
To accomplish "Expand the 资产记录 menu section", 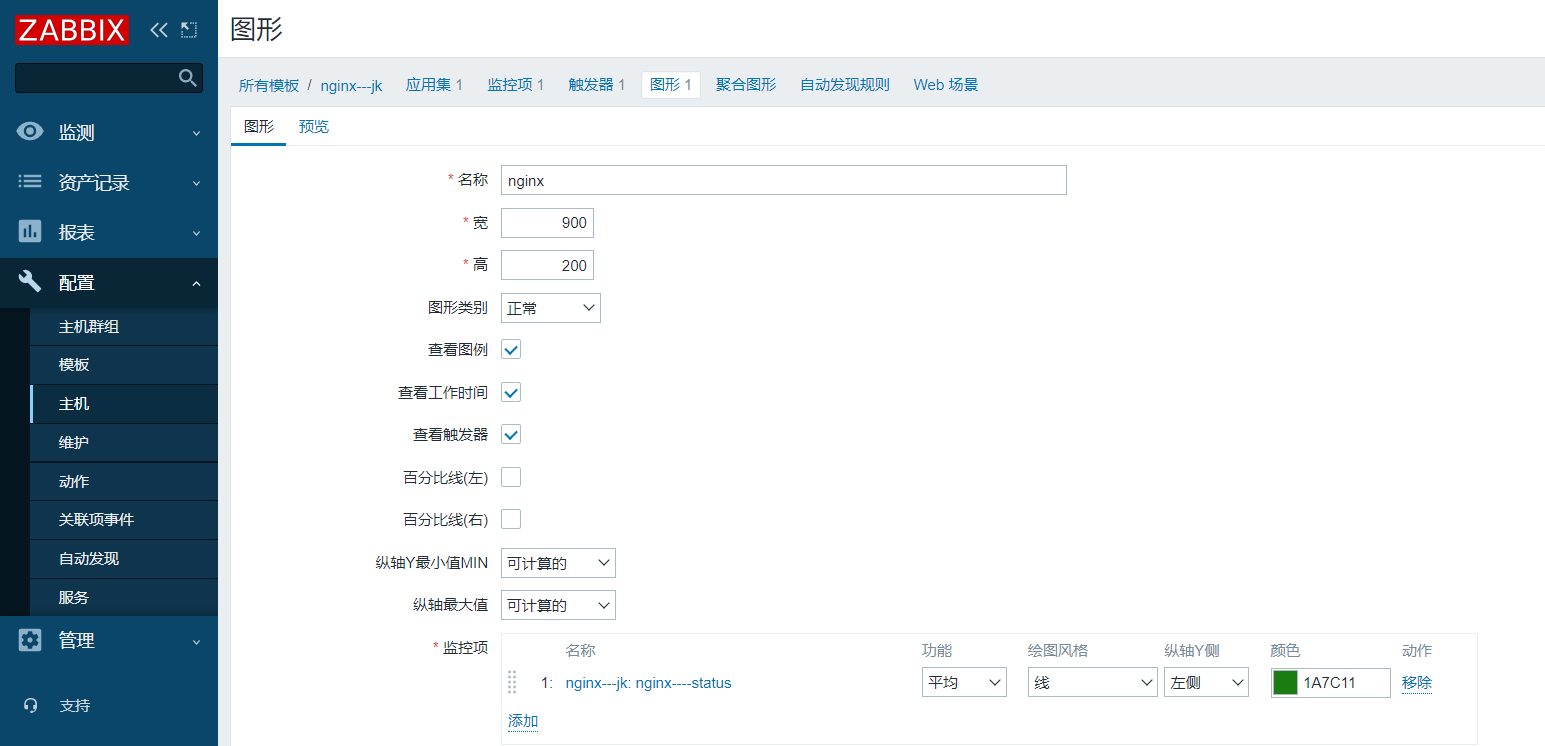I will click(109, 182).
